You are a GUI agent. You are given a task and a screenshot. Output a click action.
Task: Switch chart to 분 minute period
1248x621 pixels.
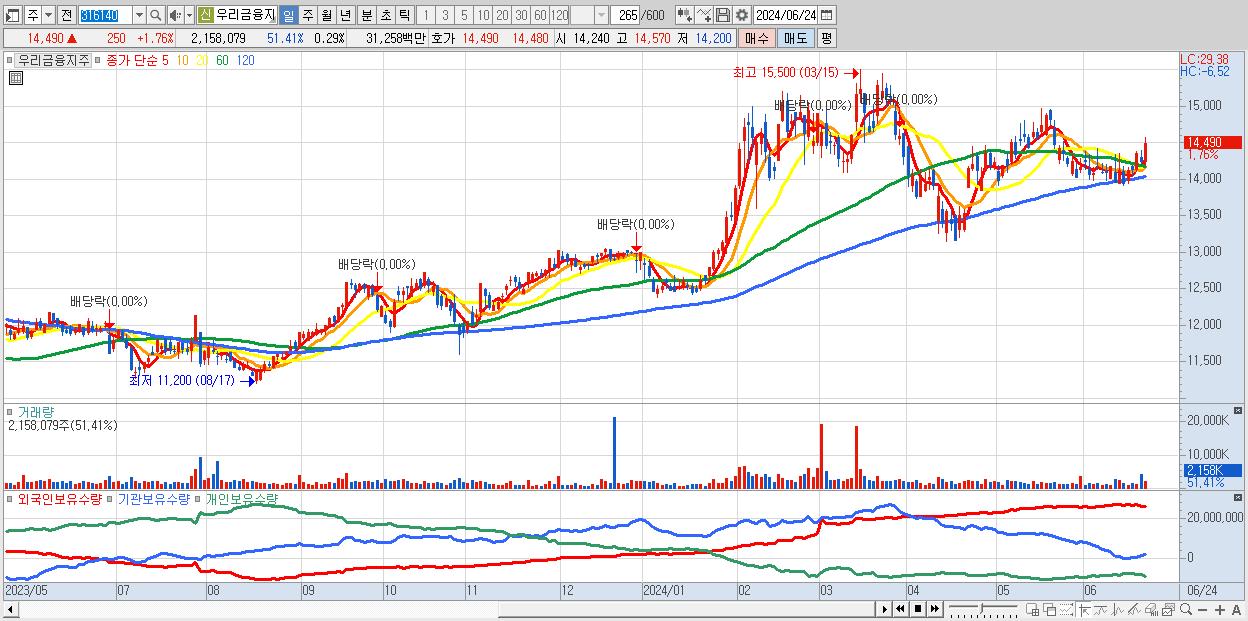[x=367, y=15]
